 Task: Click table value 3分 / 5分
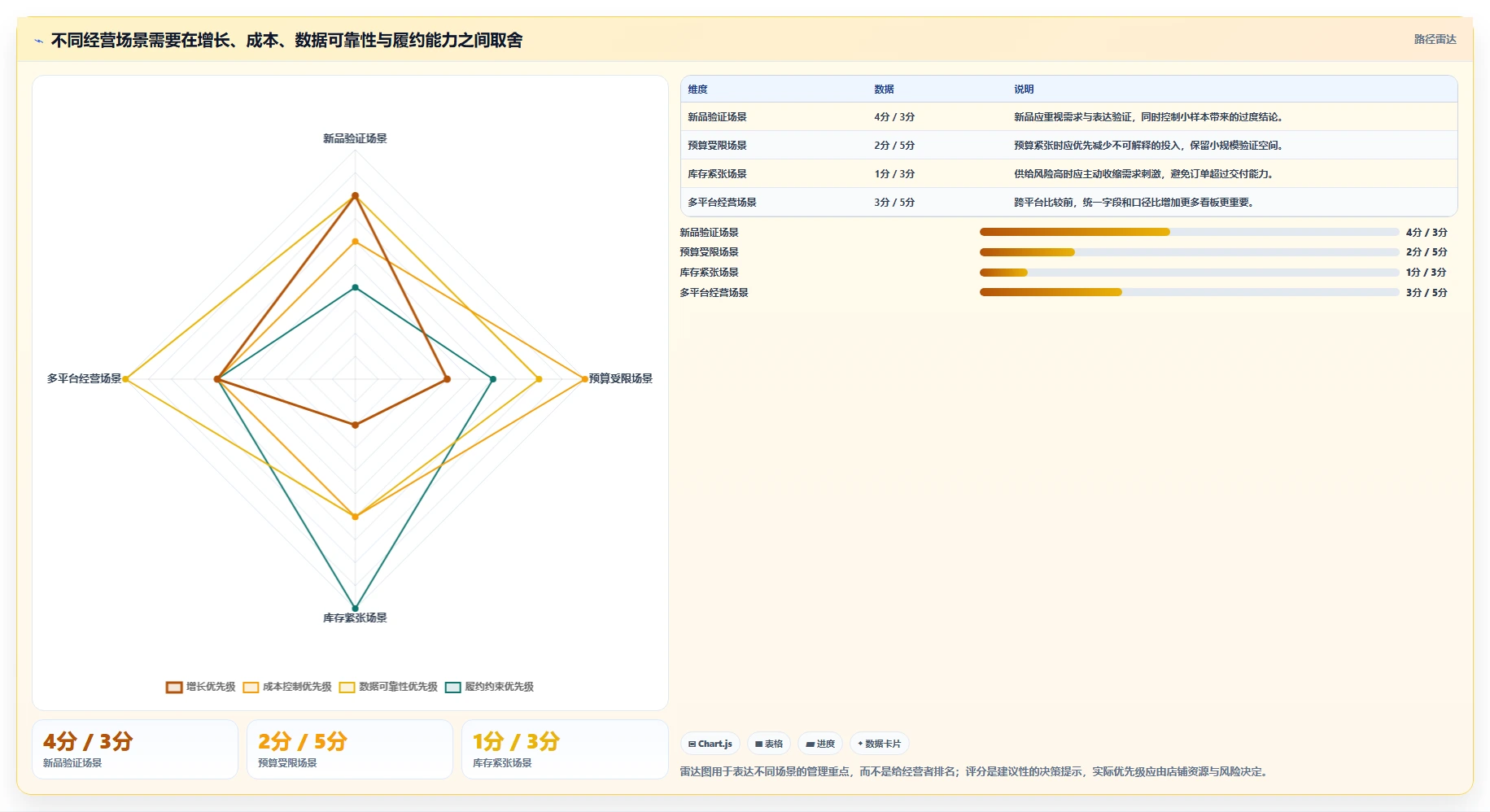(894, 203)
